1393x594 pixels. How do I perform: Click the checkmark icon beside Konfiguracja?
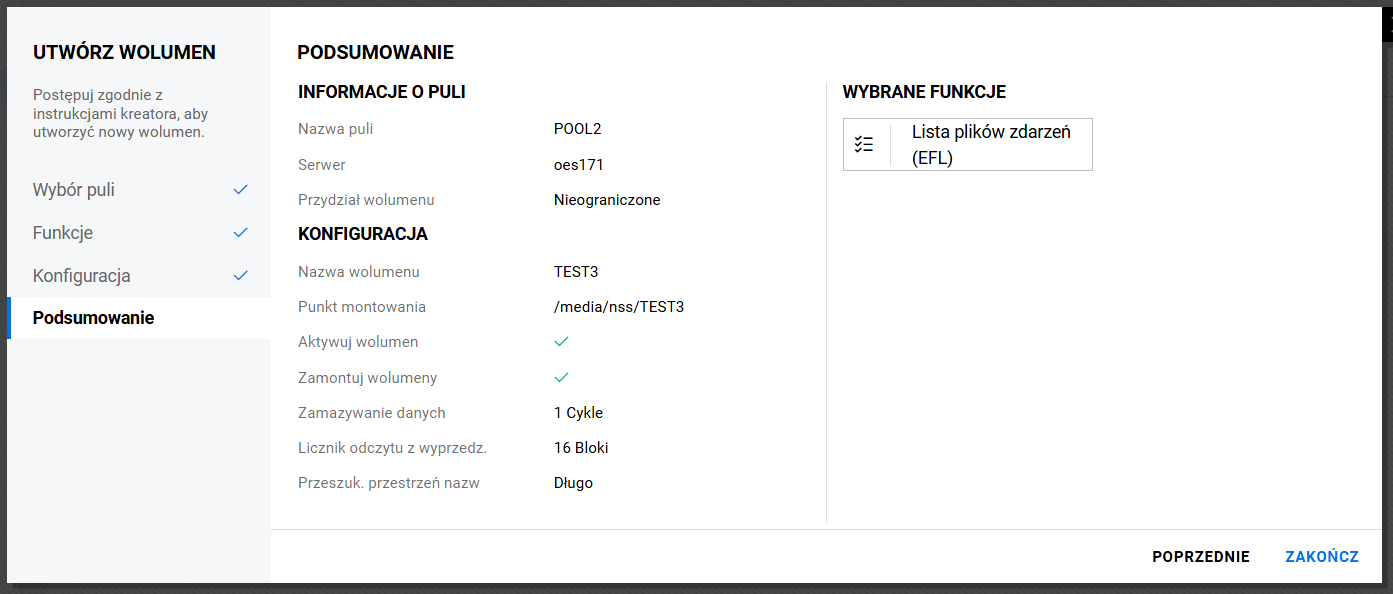[x=240, y=275]
